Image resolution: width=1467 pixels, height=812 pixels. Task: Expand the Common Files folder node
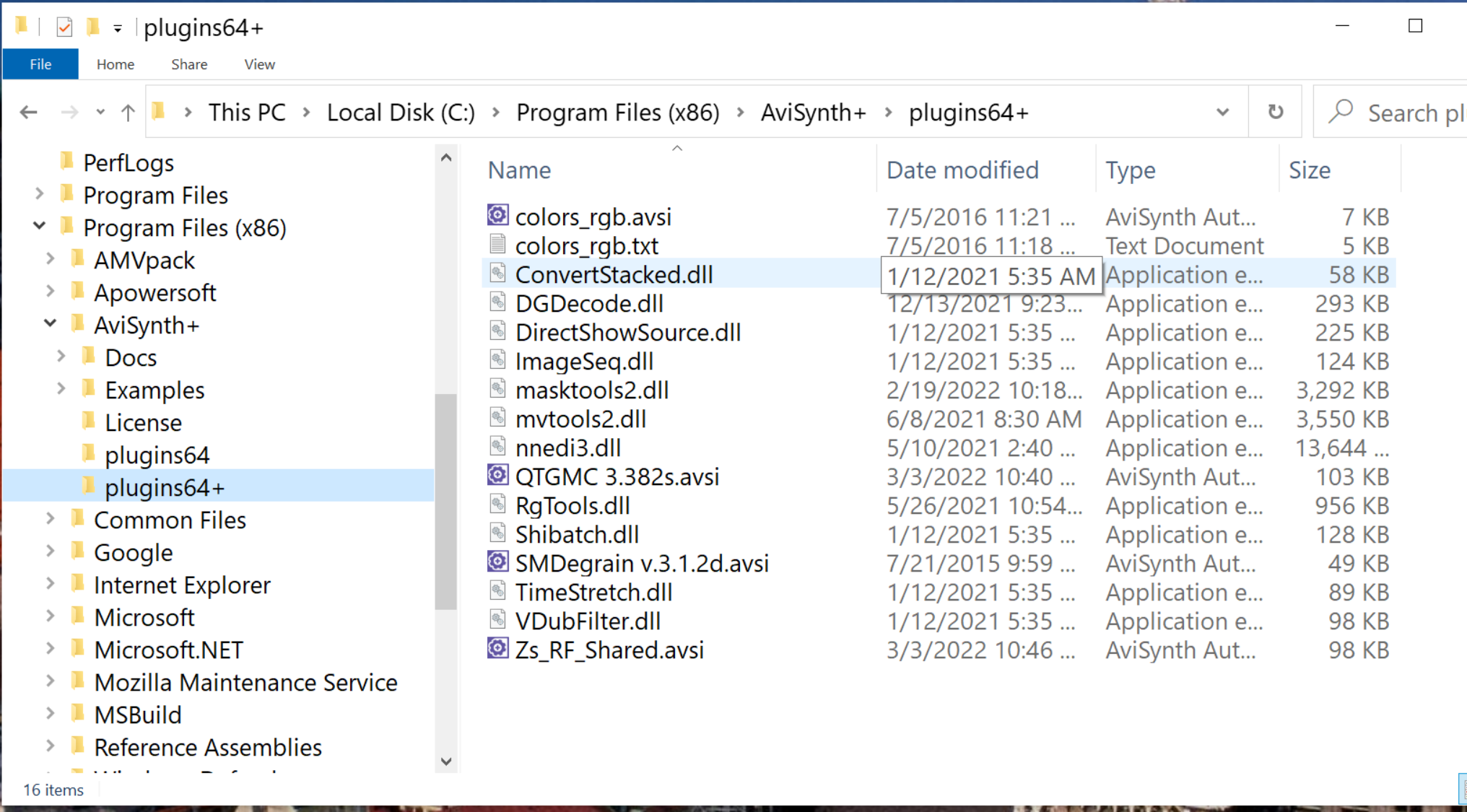51,518
